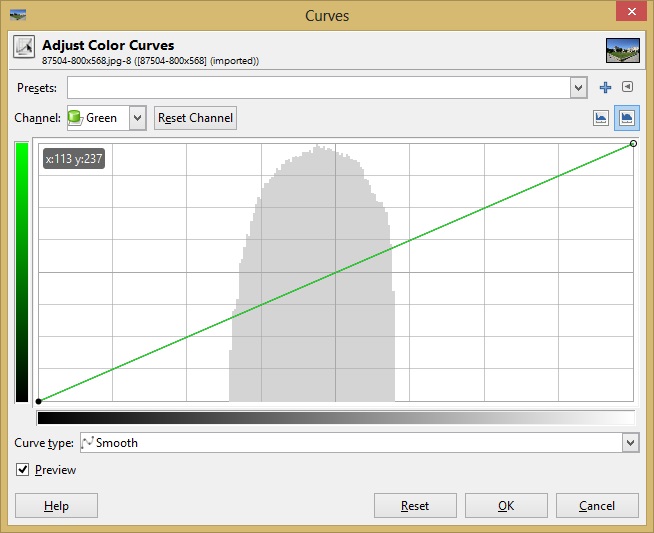Screen dimensions: 654x533
Task: Expand the Presets dropdown arrow
Action: coord(578,88)
